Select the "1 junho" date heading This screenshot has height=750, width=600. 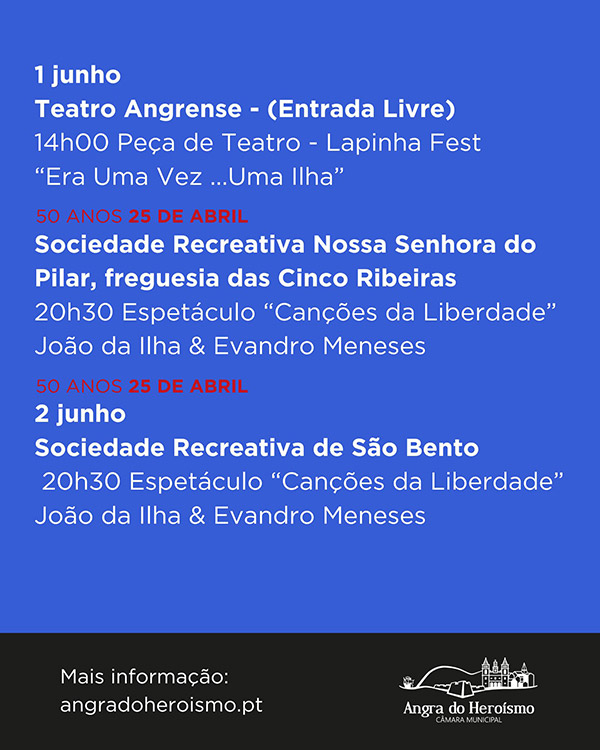point(78,75)
